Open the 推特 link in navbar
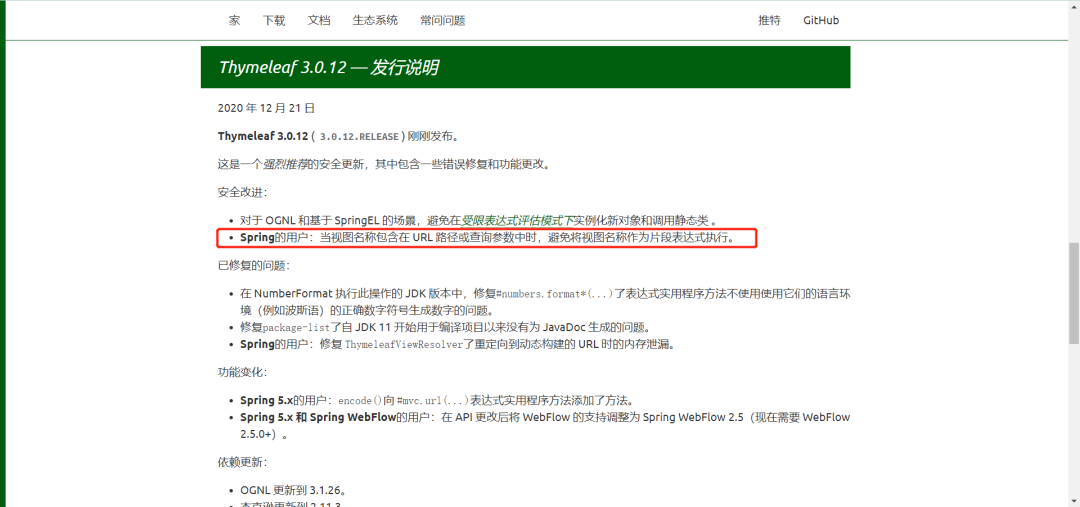This screenshot has width=1080, height=507. pos(769,20)
